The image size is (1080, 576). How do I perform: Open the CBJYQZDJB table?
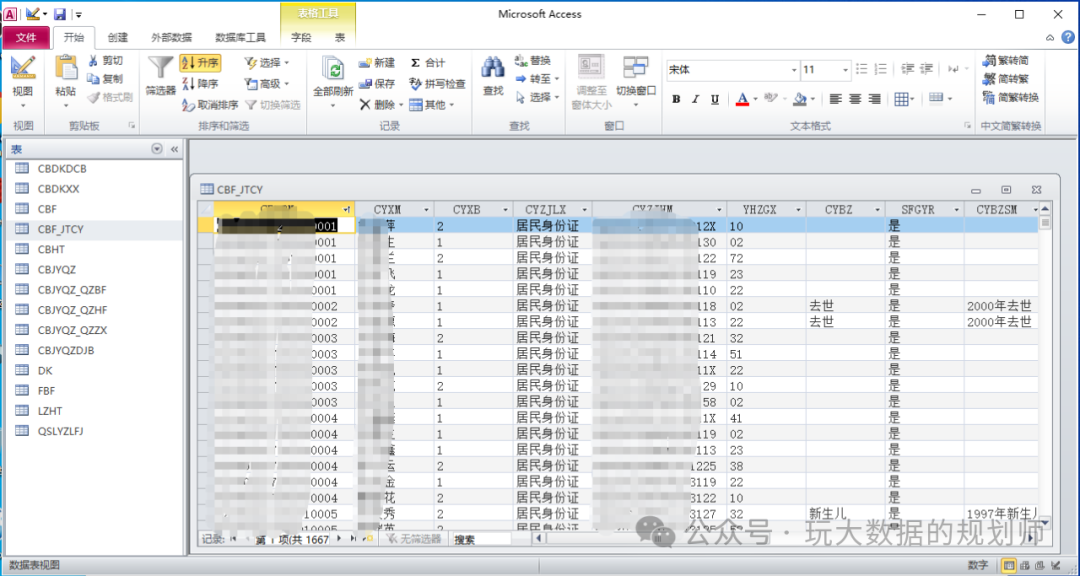pos(94,350)
